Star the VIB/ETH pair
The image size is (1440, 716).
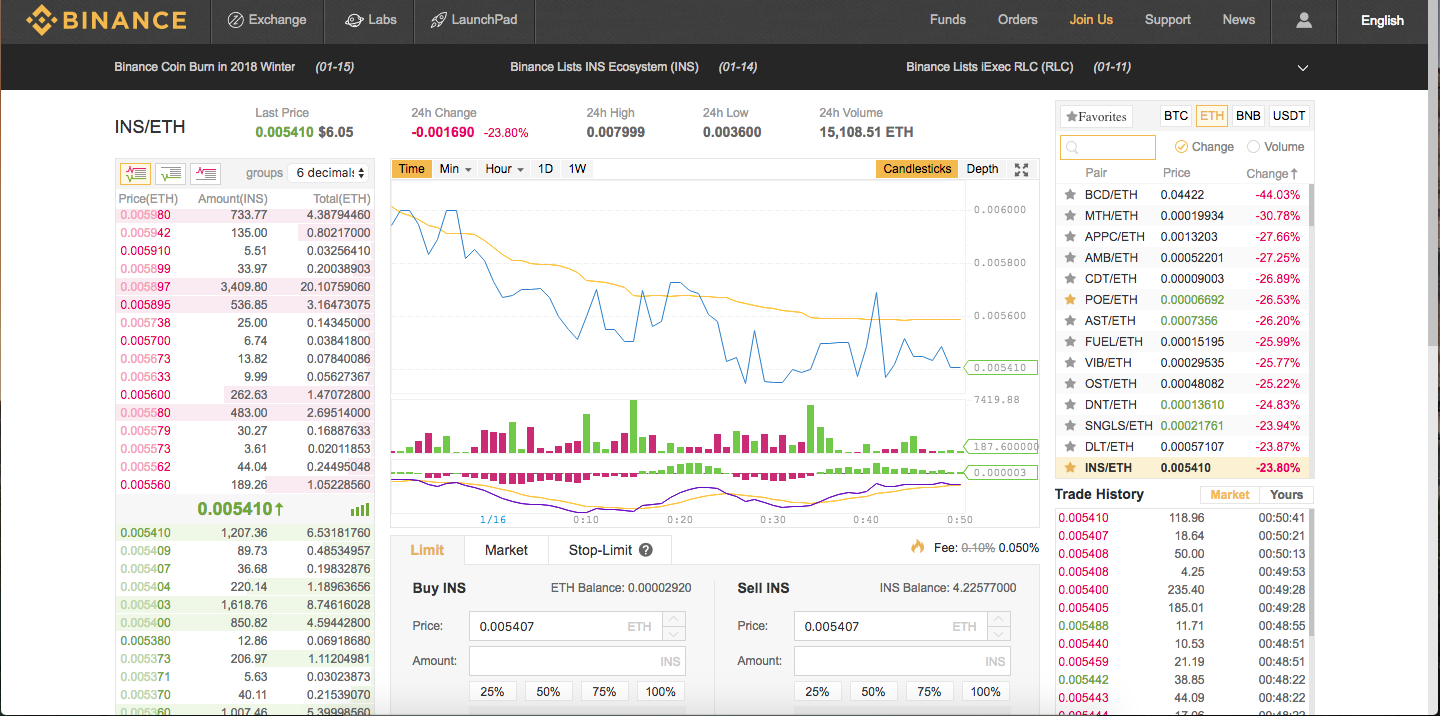[x=1070, y=363]
